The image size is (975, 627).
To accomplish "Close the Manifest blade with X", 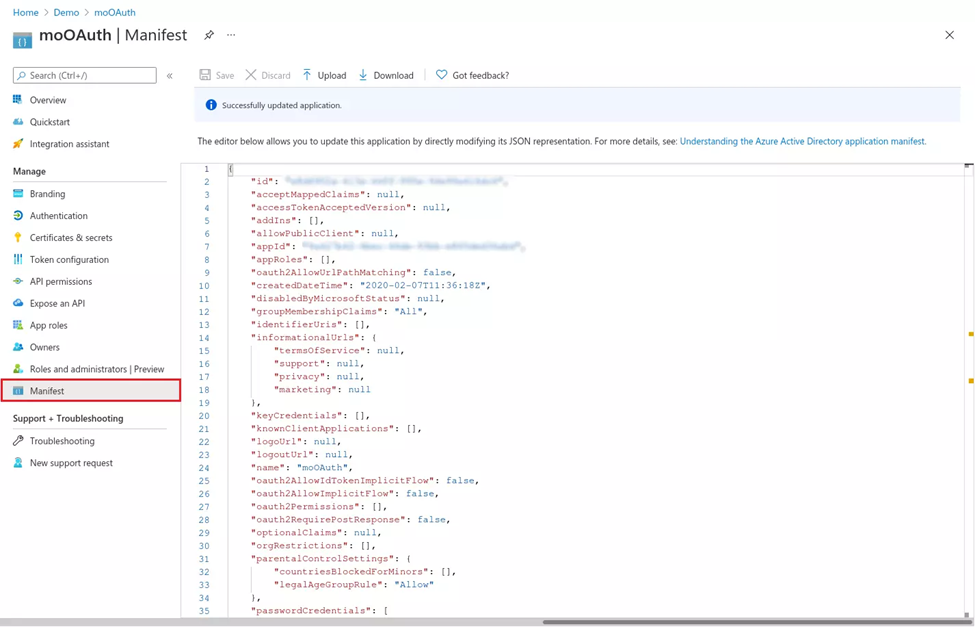I will click(x=950, y=35).
